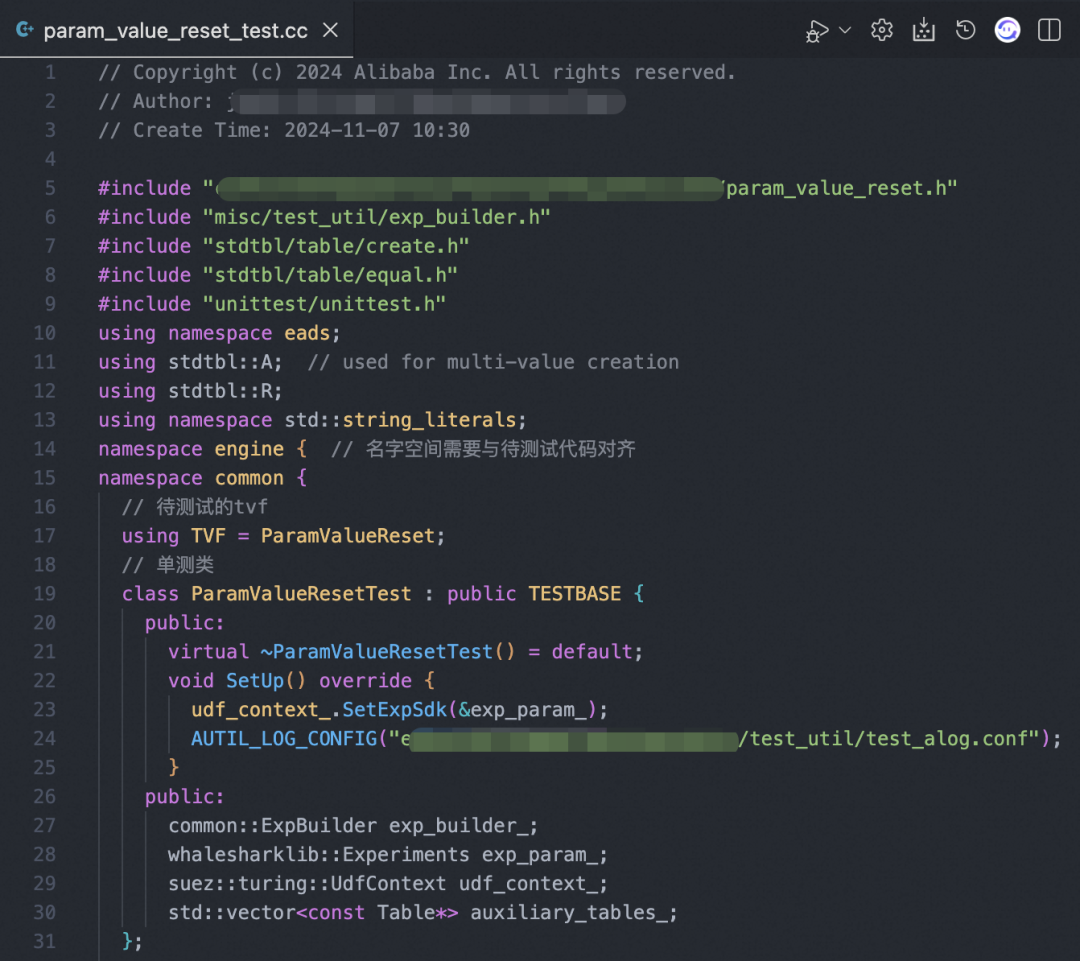Click "engine" namespace name on line 14
Image resolution: width=1080 pixels, height=961 pixels.
249,449
